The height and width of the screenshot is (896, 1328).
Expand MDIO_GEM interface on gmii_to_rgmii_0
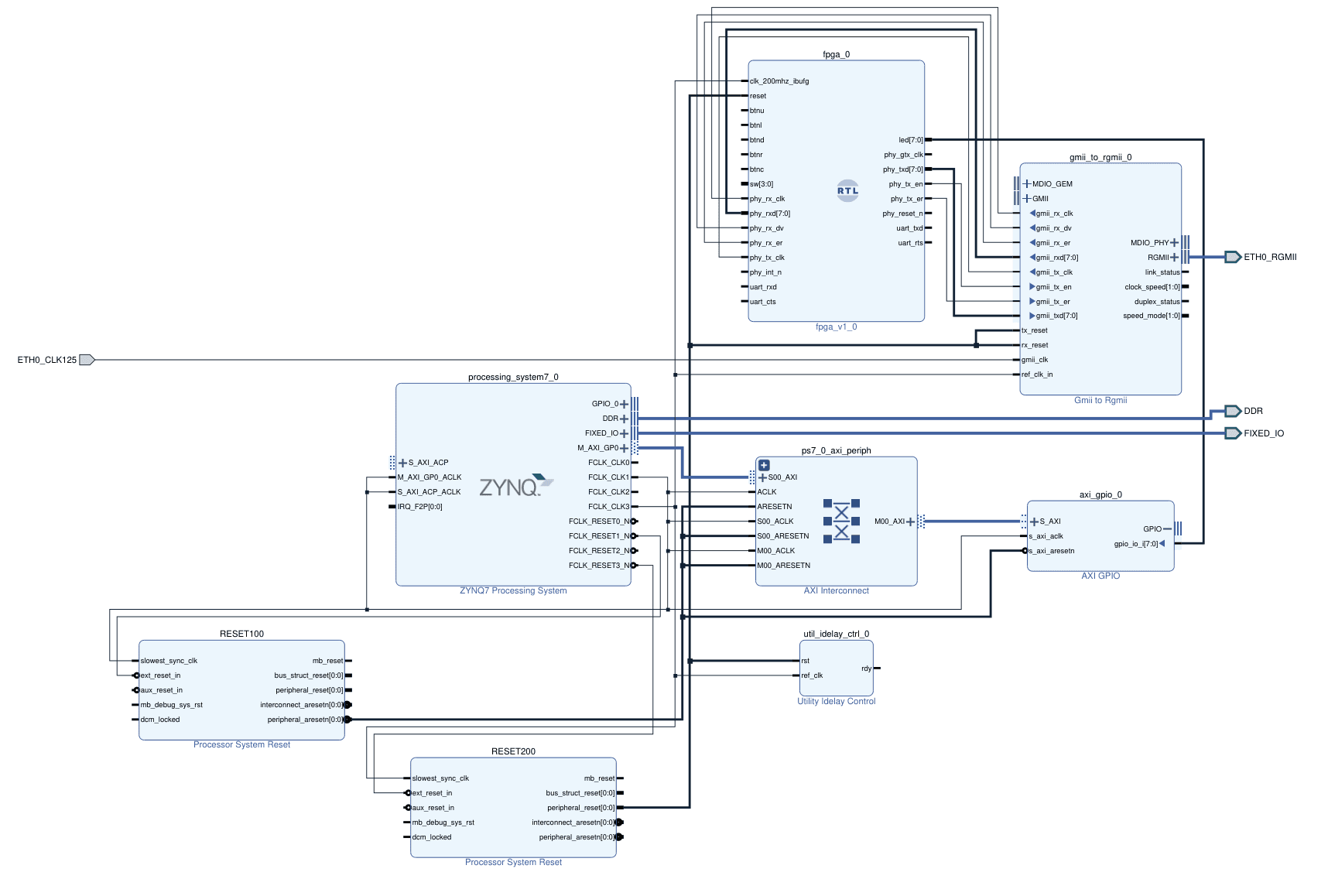pos(1026,184)
